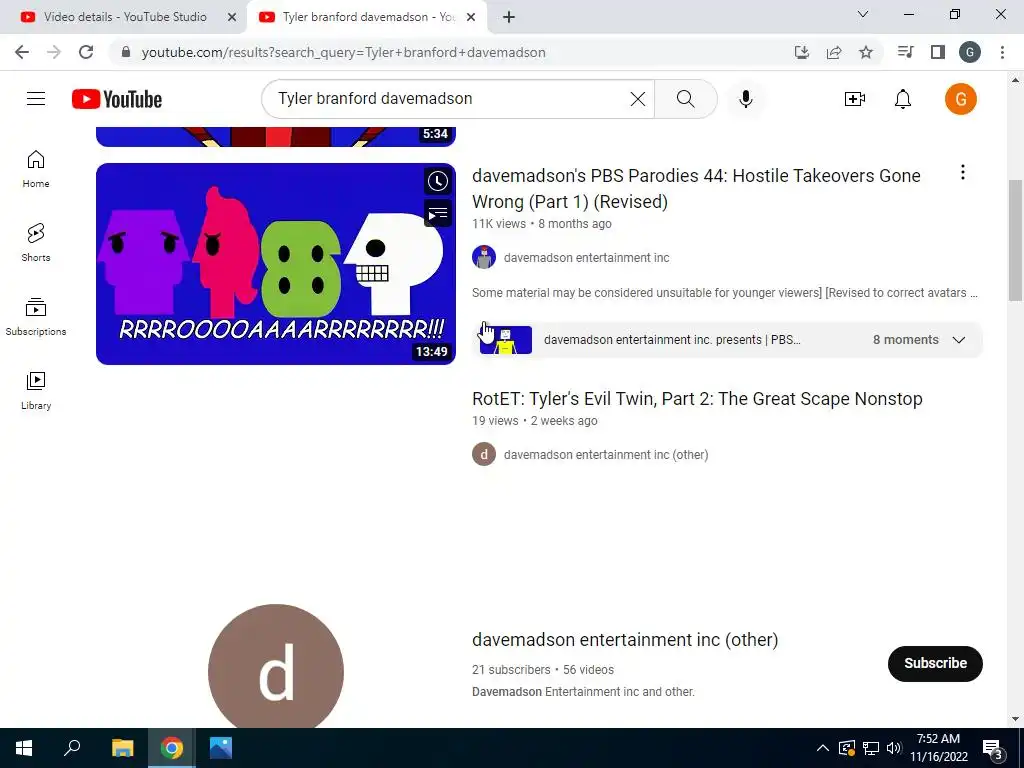The image size is (1024, 768).
Task: Open File Explorer from the taskbar
Action: point(122,748)
